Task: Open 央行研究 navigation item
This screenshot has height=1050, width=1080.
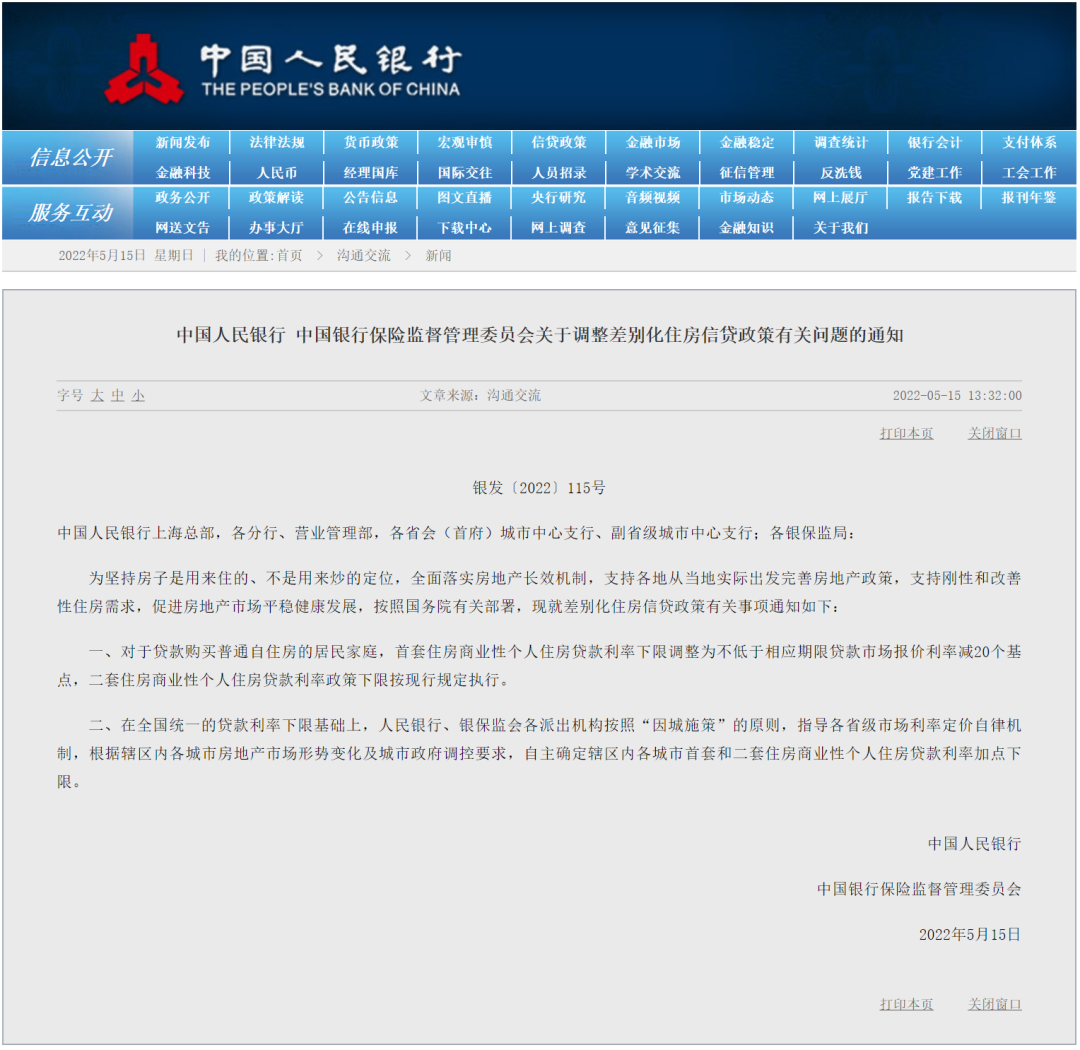Action: click(559, 198)
